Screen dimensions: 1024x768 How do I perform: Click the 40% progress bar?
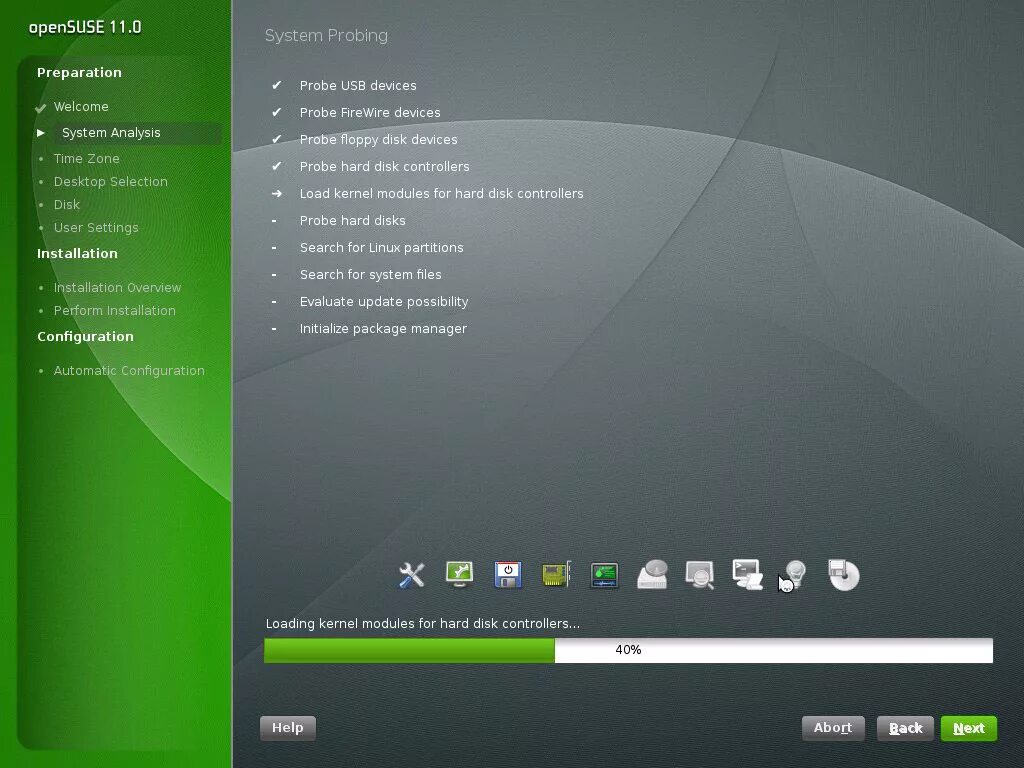(x=628, y=650)
